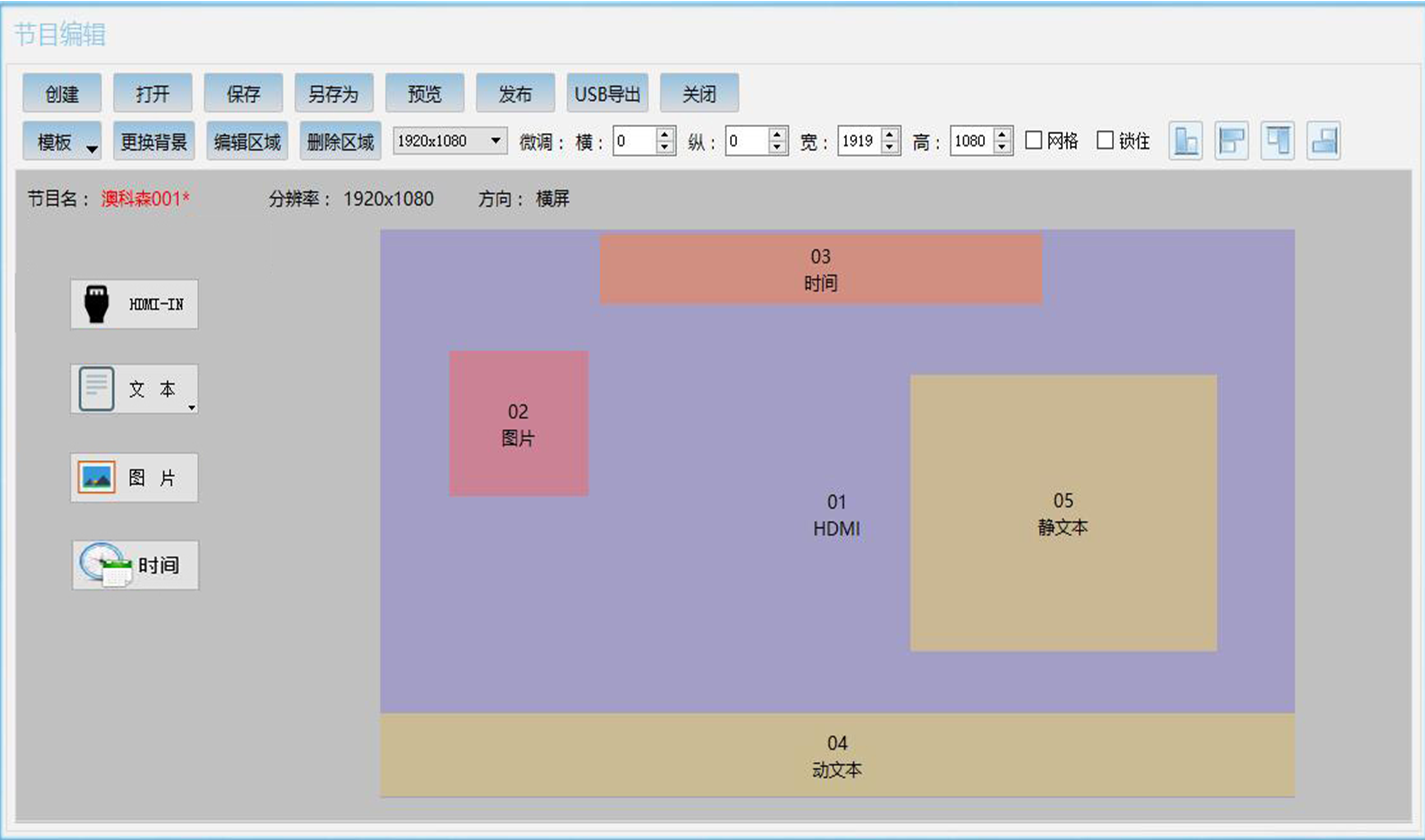This screenshot has height=840, width=1425.
Task: Open the 1920x1080 resolution dropdown
Action: click(451, 141)
